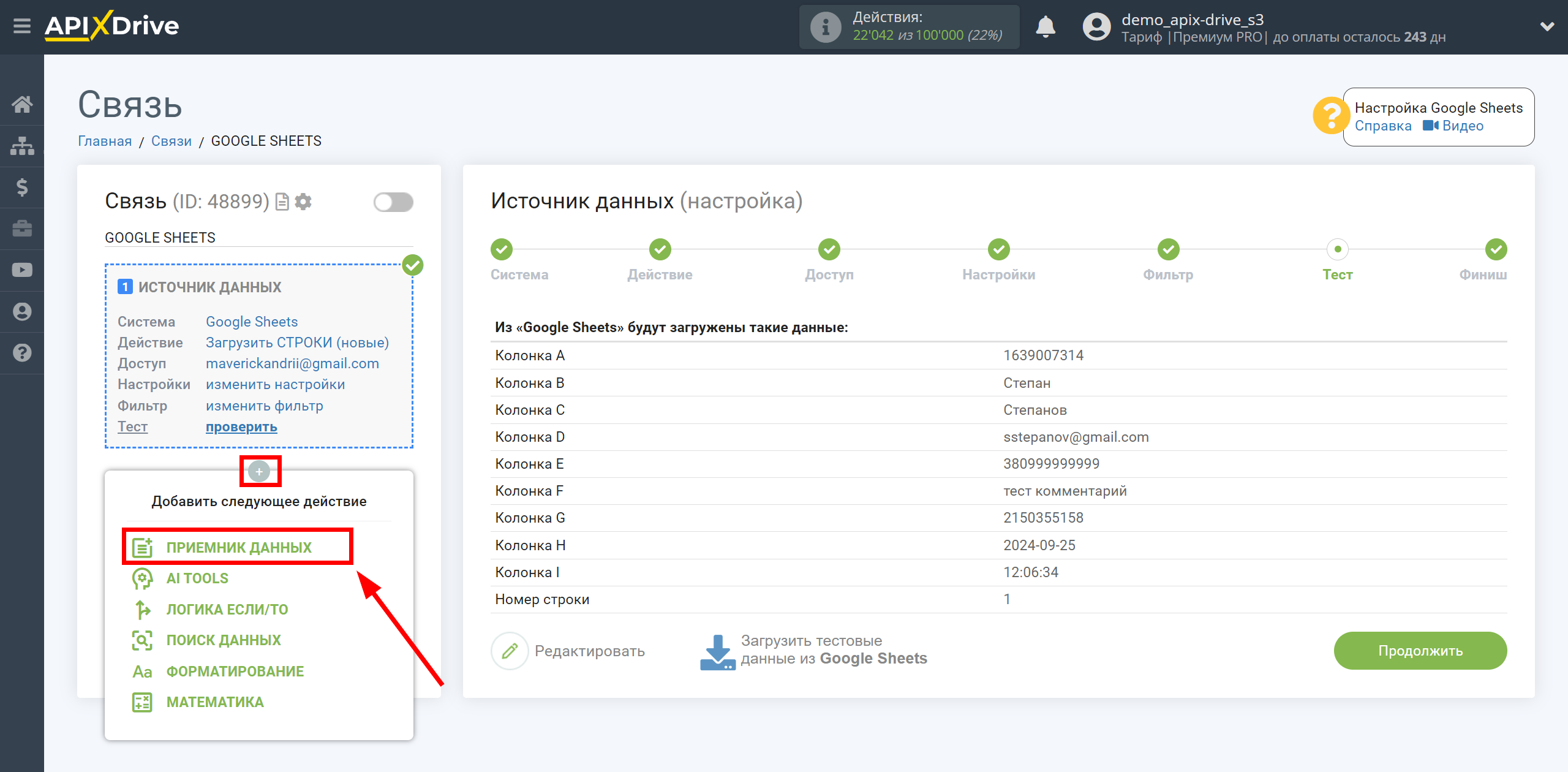
Task: Open briefcase sidebar icon
Action: pyautogui.click(x=22, y=229)
